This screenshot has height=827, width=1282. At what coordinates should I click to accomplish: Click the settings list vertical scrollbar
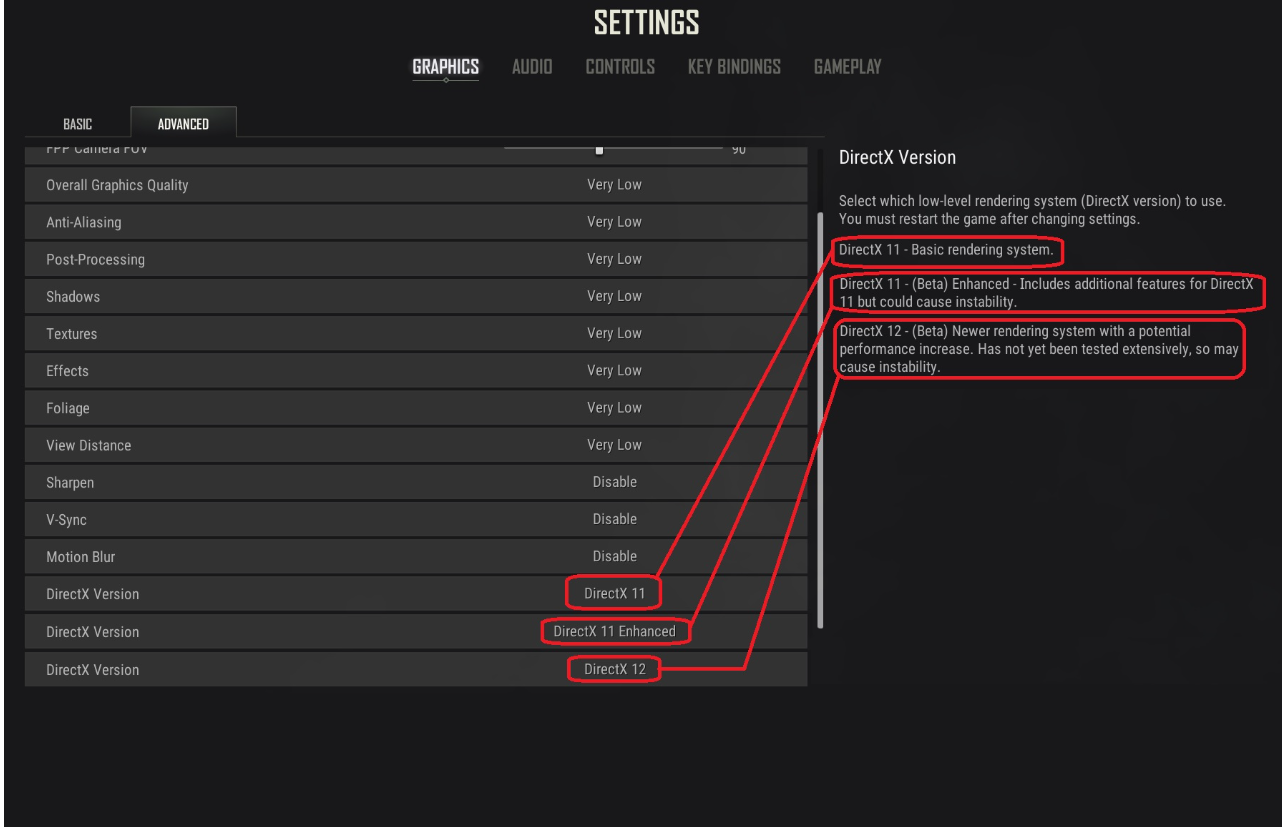(x=821, y=420)
